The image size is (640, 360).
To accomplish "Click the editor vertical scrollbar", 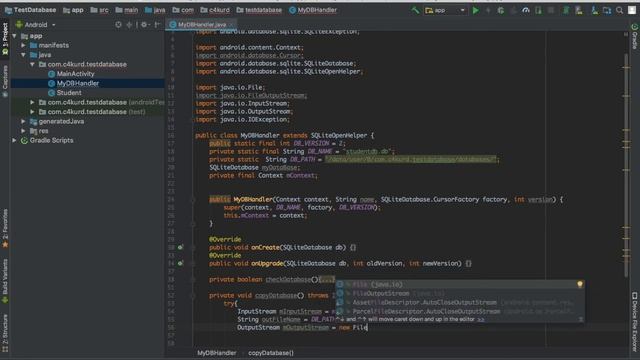I will coord(626,165).
